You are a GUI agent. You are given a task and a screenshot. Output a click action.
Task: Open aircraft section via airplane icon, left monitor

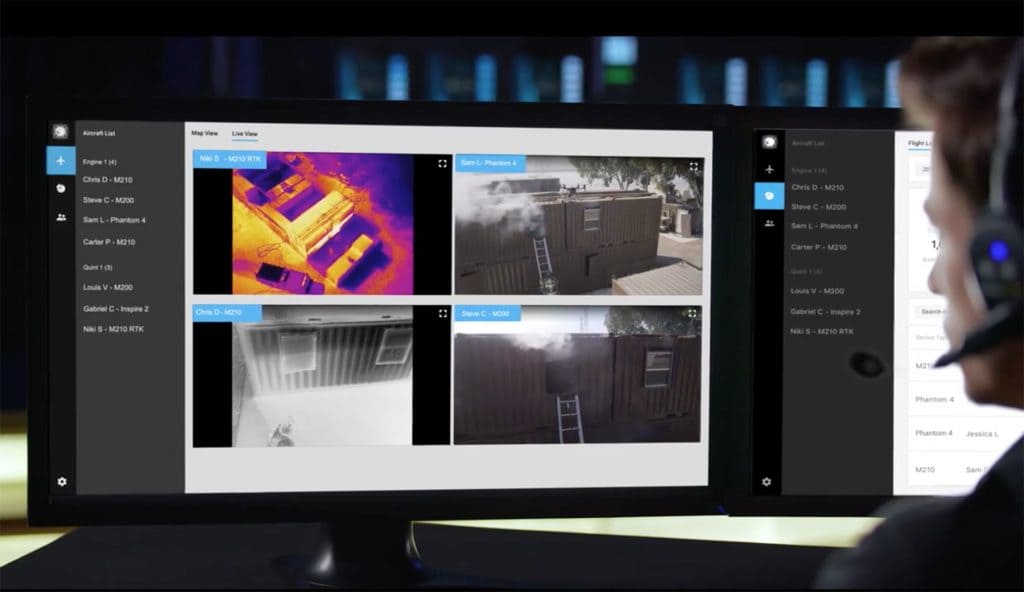61,160
